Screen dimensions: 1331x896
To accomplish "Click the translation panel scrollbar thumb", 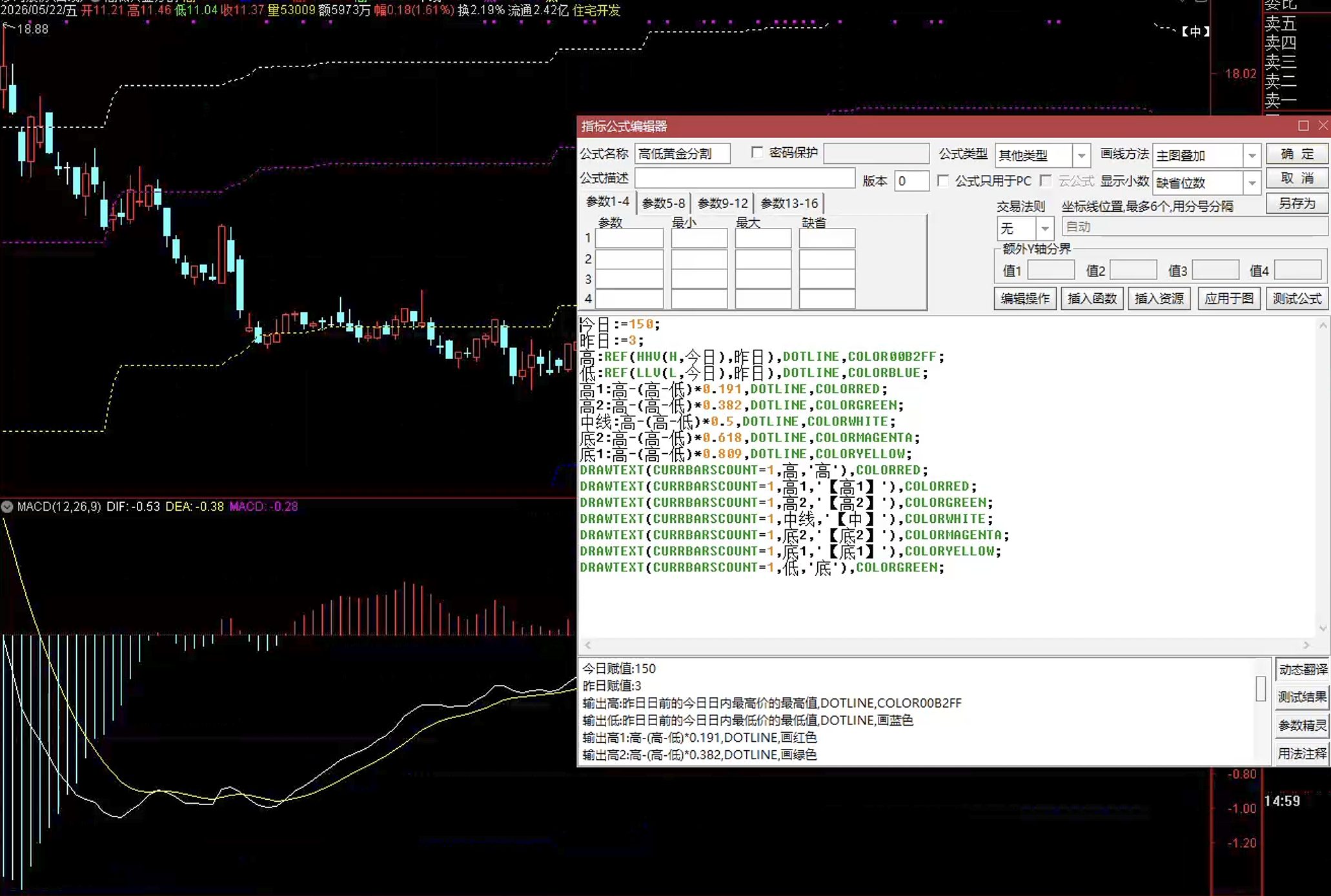I will [1261, 689].
